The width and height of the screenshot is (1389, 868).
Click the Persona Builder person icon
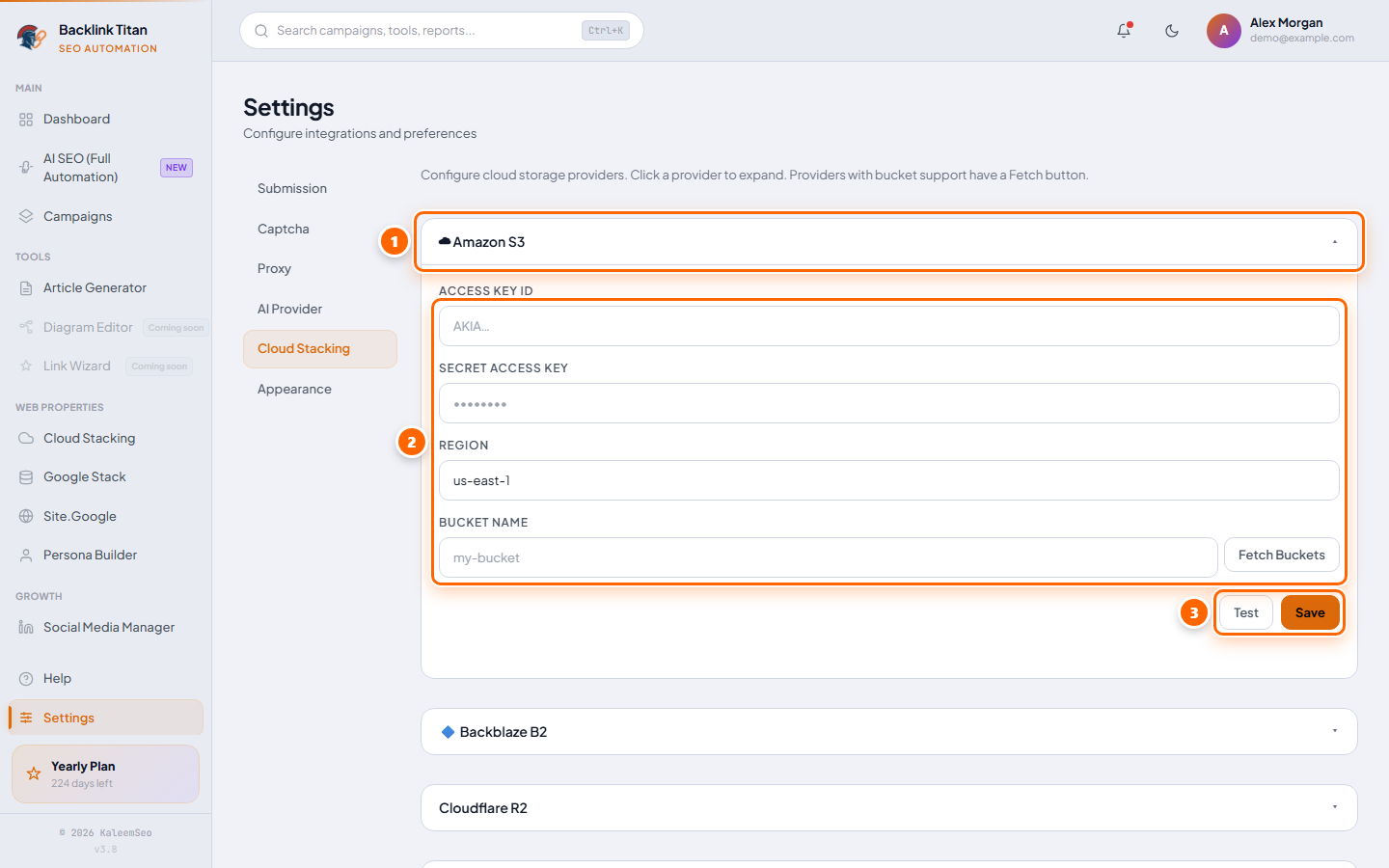pyautogui.click(x=26, y=556)
